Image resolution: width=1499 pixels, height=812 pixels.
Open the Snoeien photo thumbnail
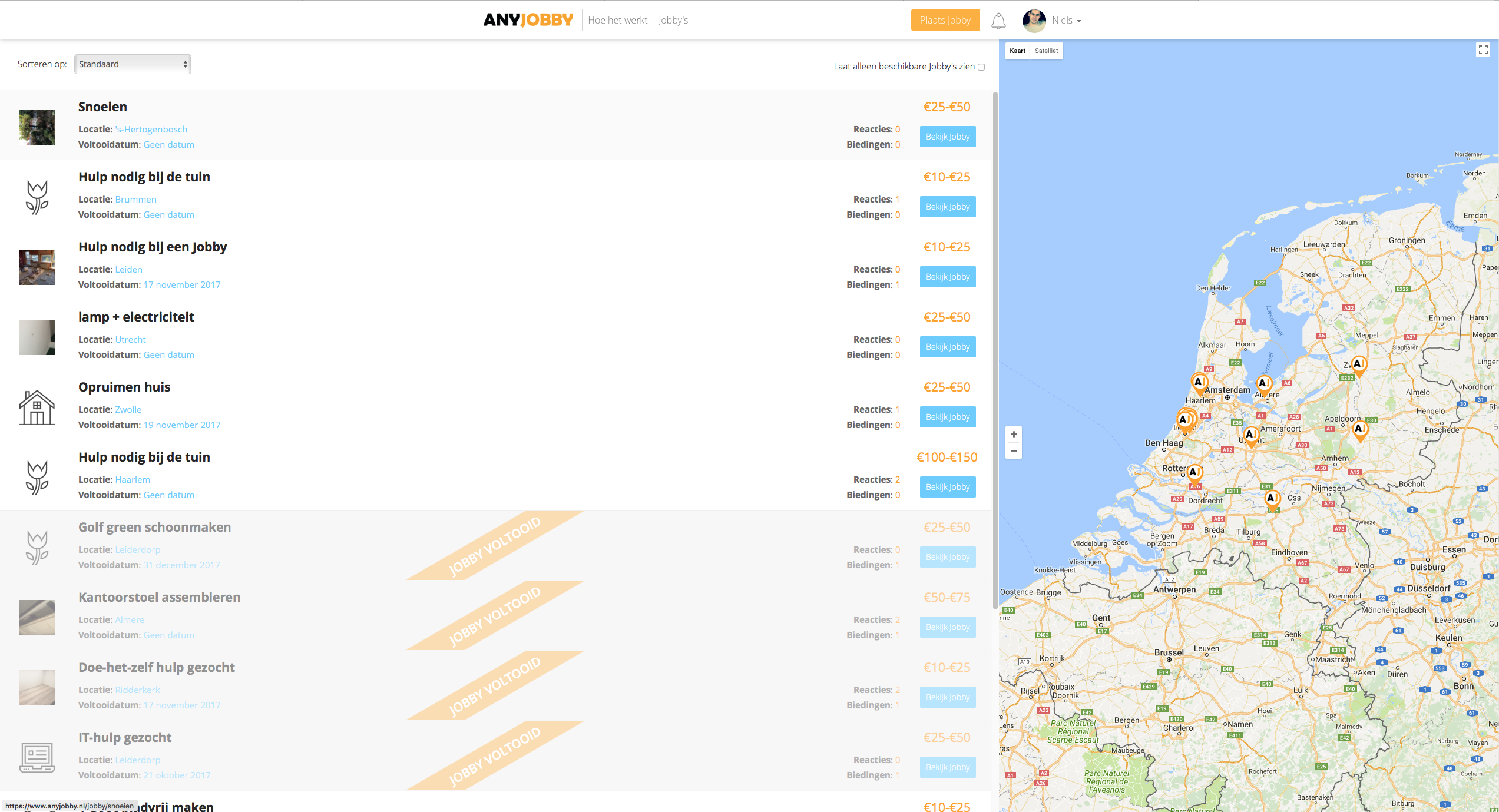click(37, 127)
